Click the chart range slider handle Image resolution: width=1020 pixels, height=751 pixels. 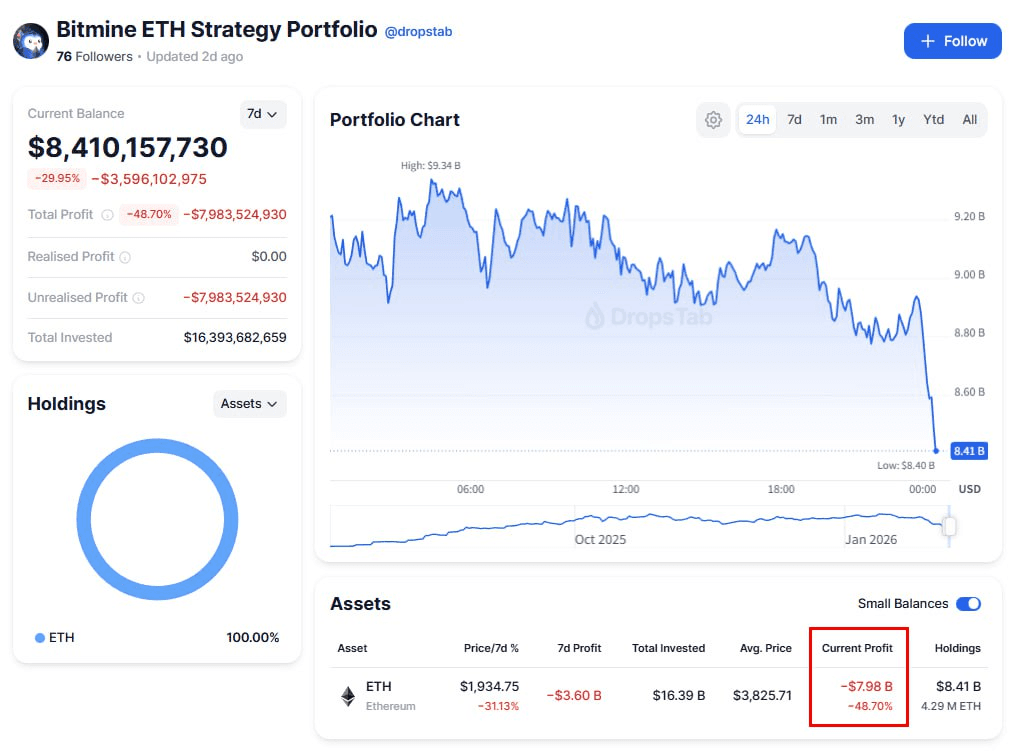(950, 526)
